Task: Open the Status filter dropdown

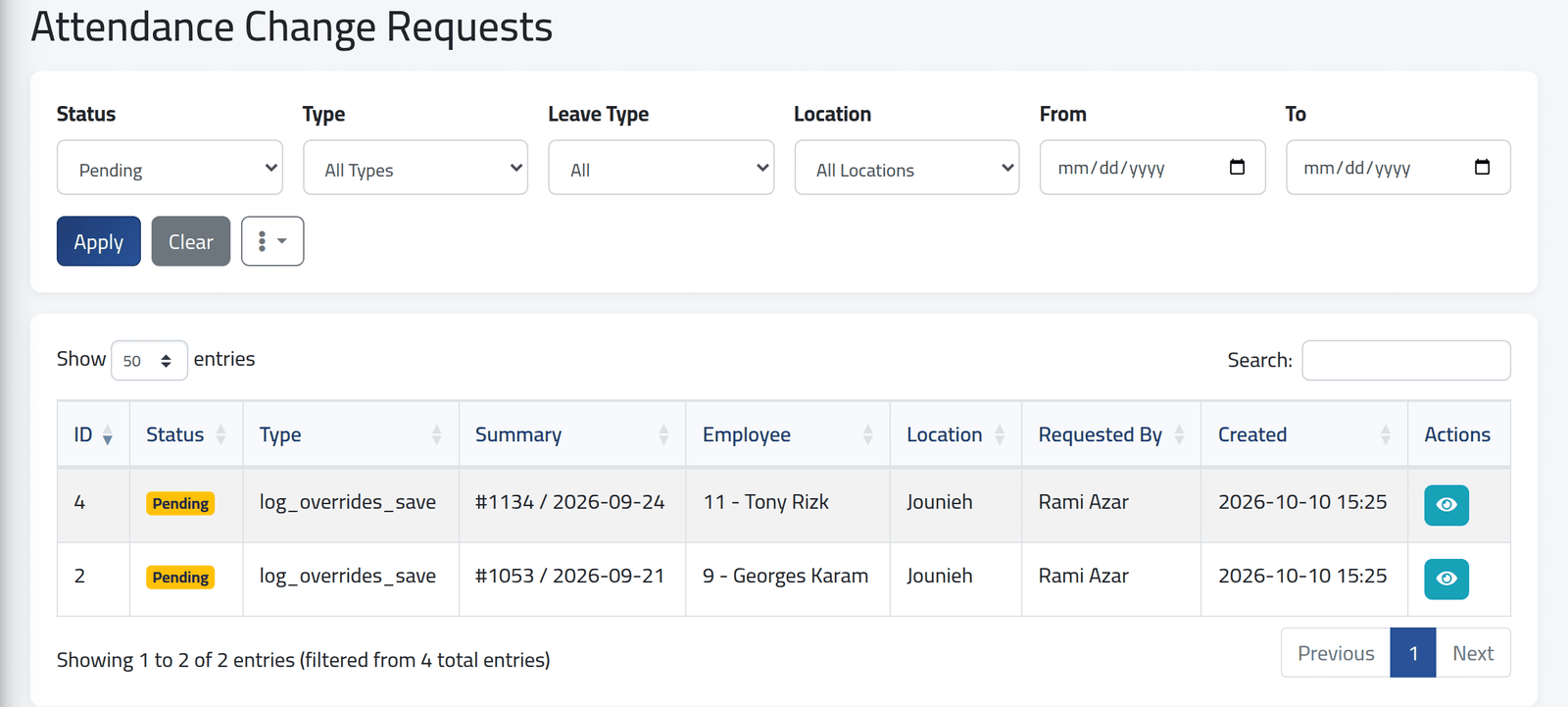Action: tap(170, 168)
